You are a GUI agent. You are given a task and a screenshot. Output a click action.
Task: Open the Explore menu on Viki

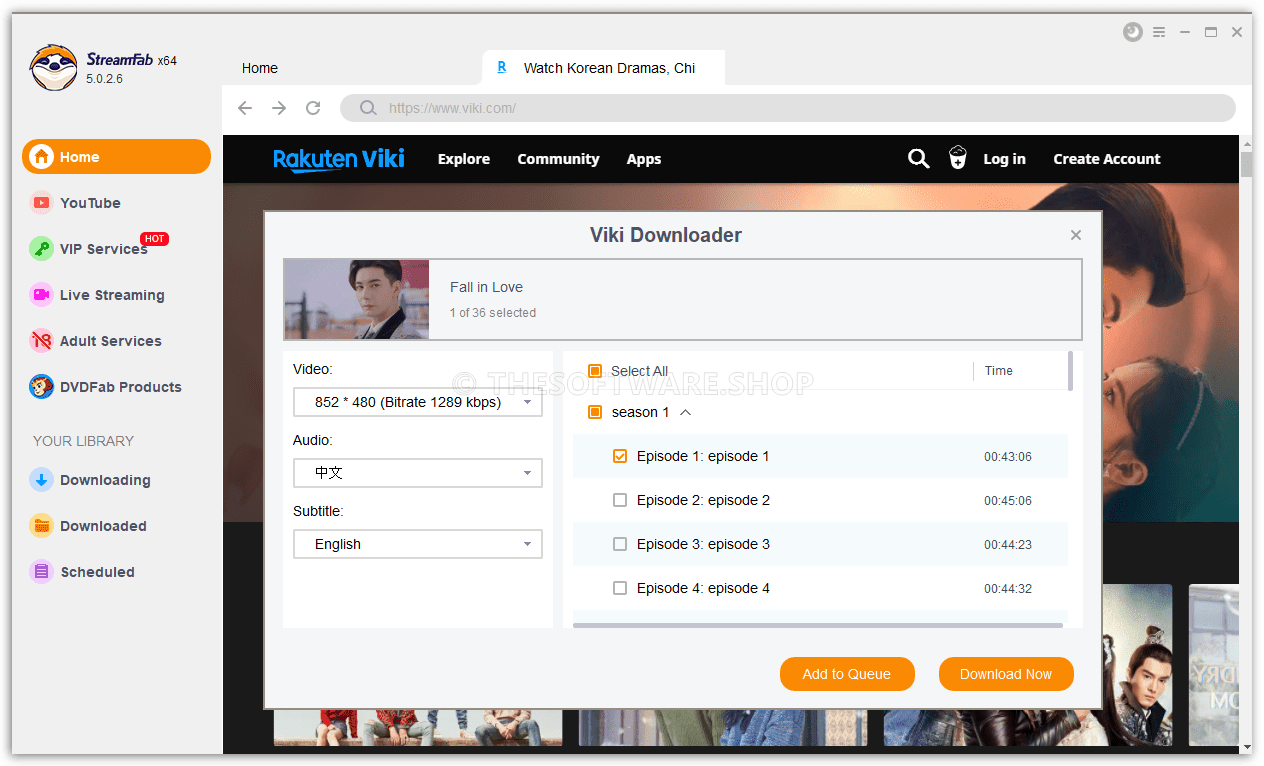464,159
